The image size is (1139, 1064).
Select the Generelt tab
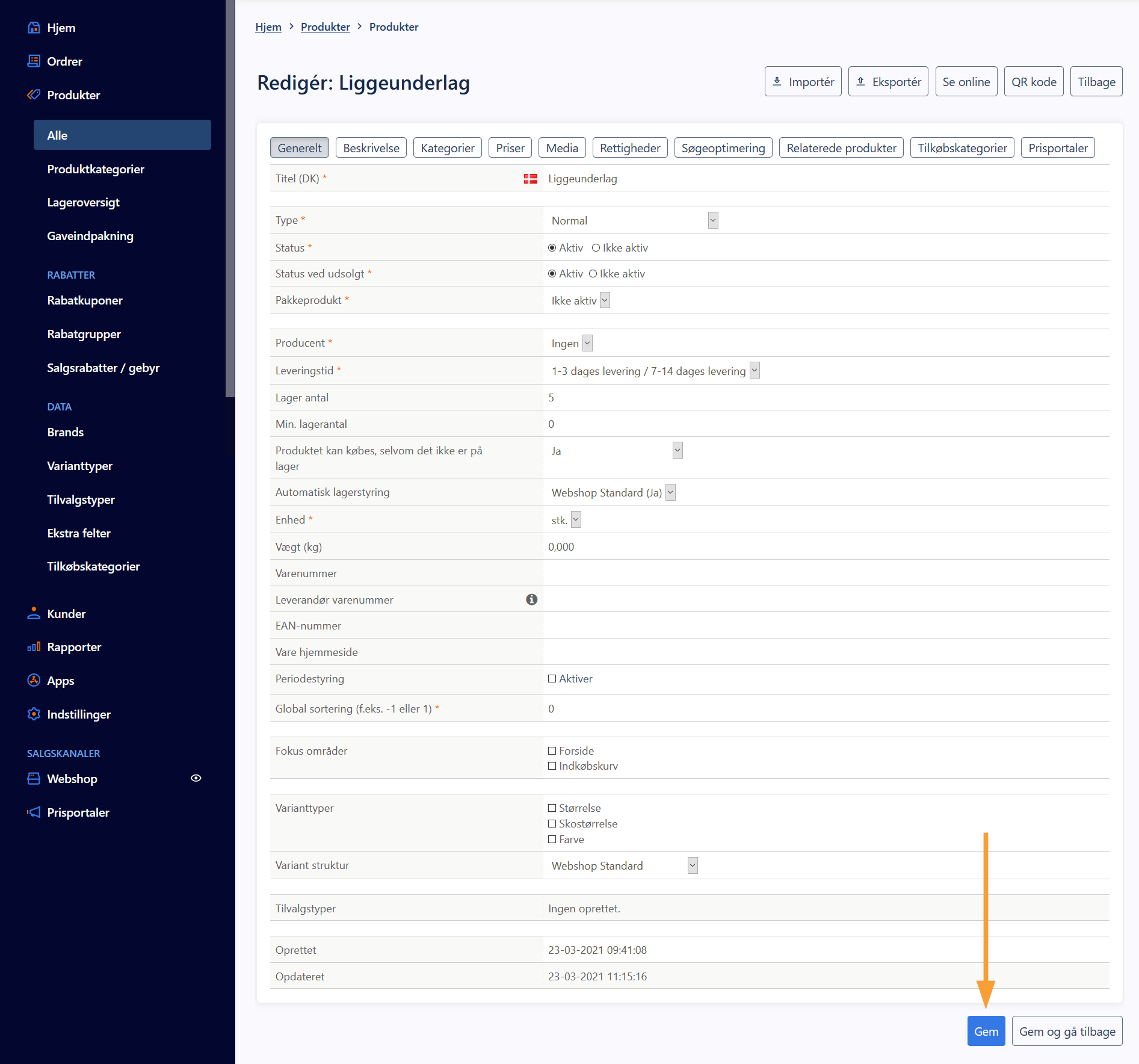click(x=300, y=148)
